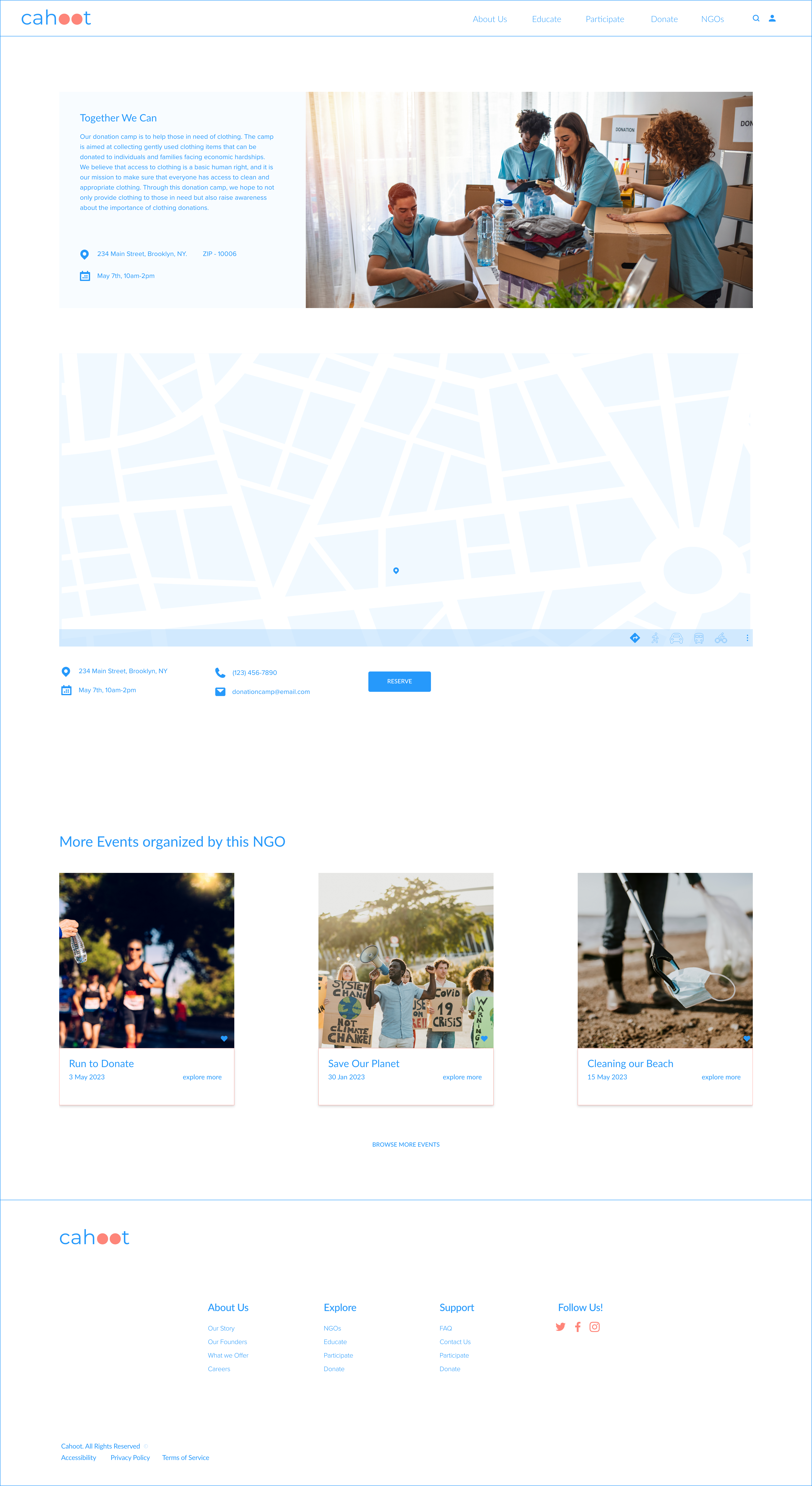
Task: Open the user account profile icon
Action: click(x=772, y=18)
